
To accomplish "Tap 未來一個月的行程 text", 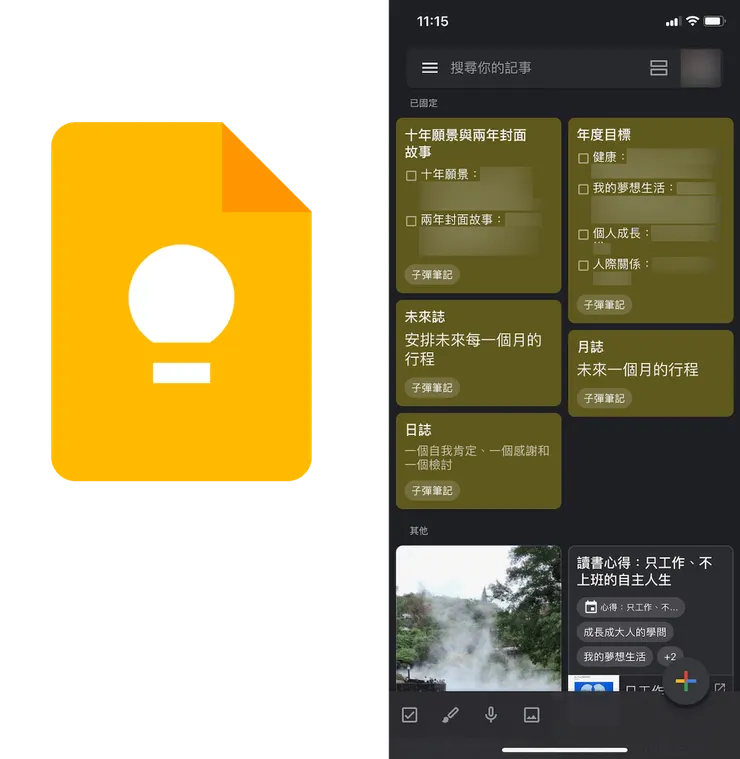I will click(x=637, y=370).
